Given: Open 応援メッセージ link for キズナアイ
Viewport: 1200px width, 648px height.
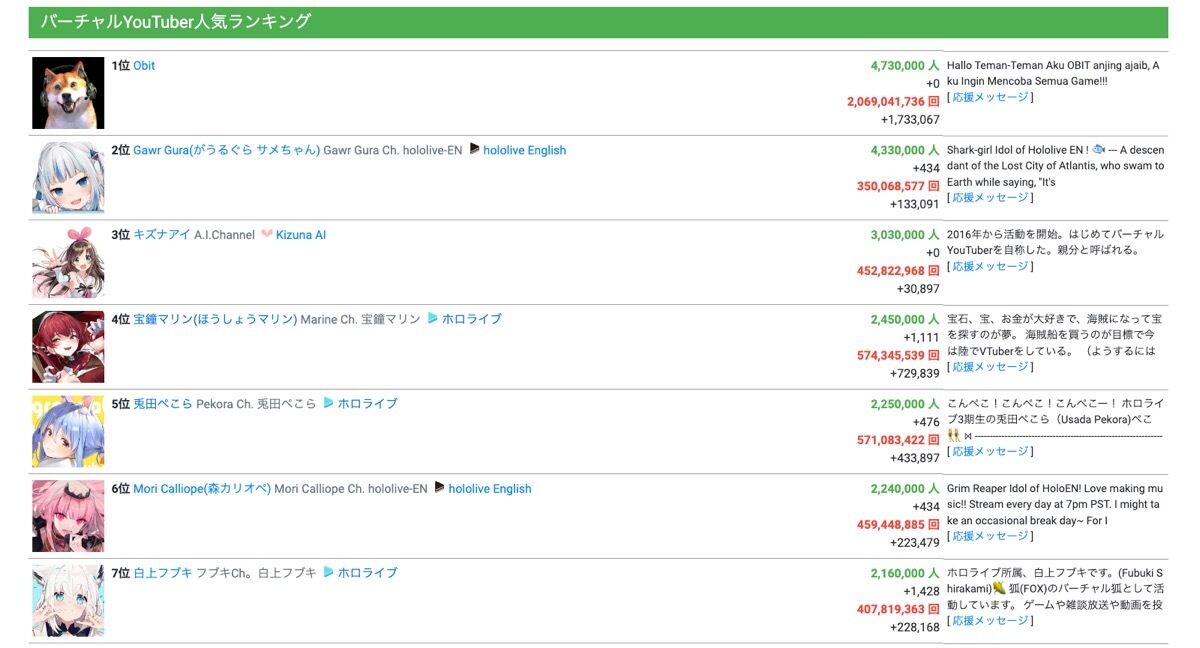Looking at the screenshot, I should pyautogui.click(x=990, y=267).
